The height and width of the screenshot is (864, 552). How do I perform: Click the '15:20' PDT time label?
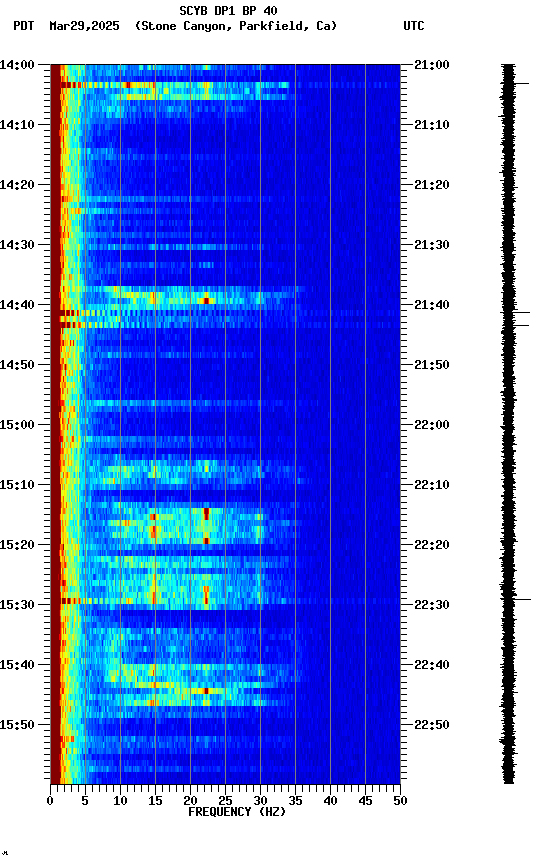tap(17, 546)
